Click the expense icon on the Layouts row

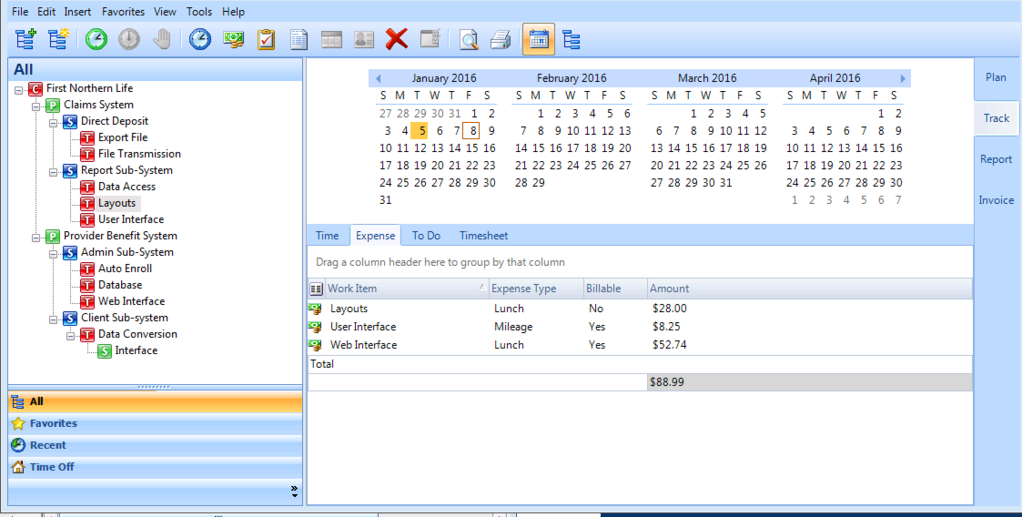316,308
